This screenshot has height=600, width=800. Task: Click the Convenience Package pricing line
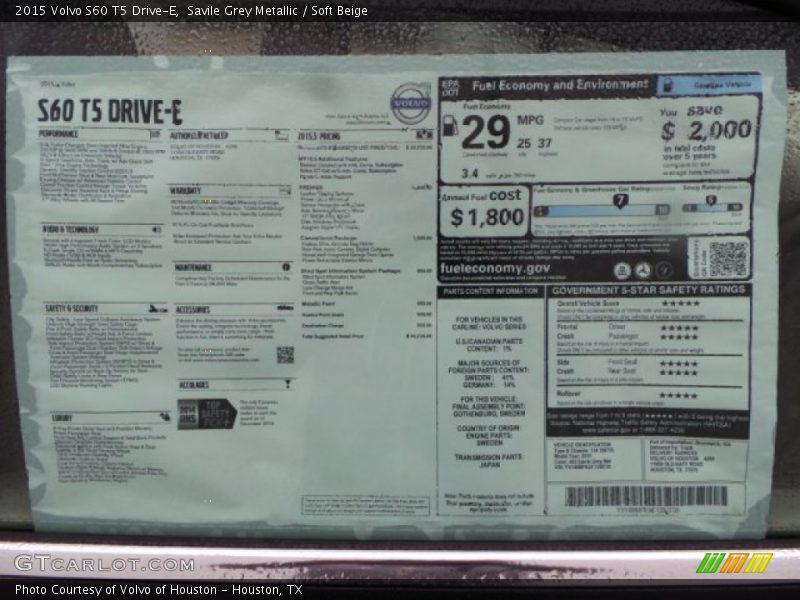pos(365,238)
